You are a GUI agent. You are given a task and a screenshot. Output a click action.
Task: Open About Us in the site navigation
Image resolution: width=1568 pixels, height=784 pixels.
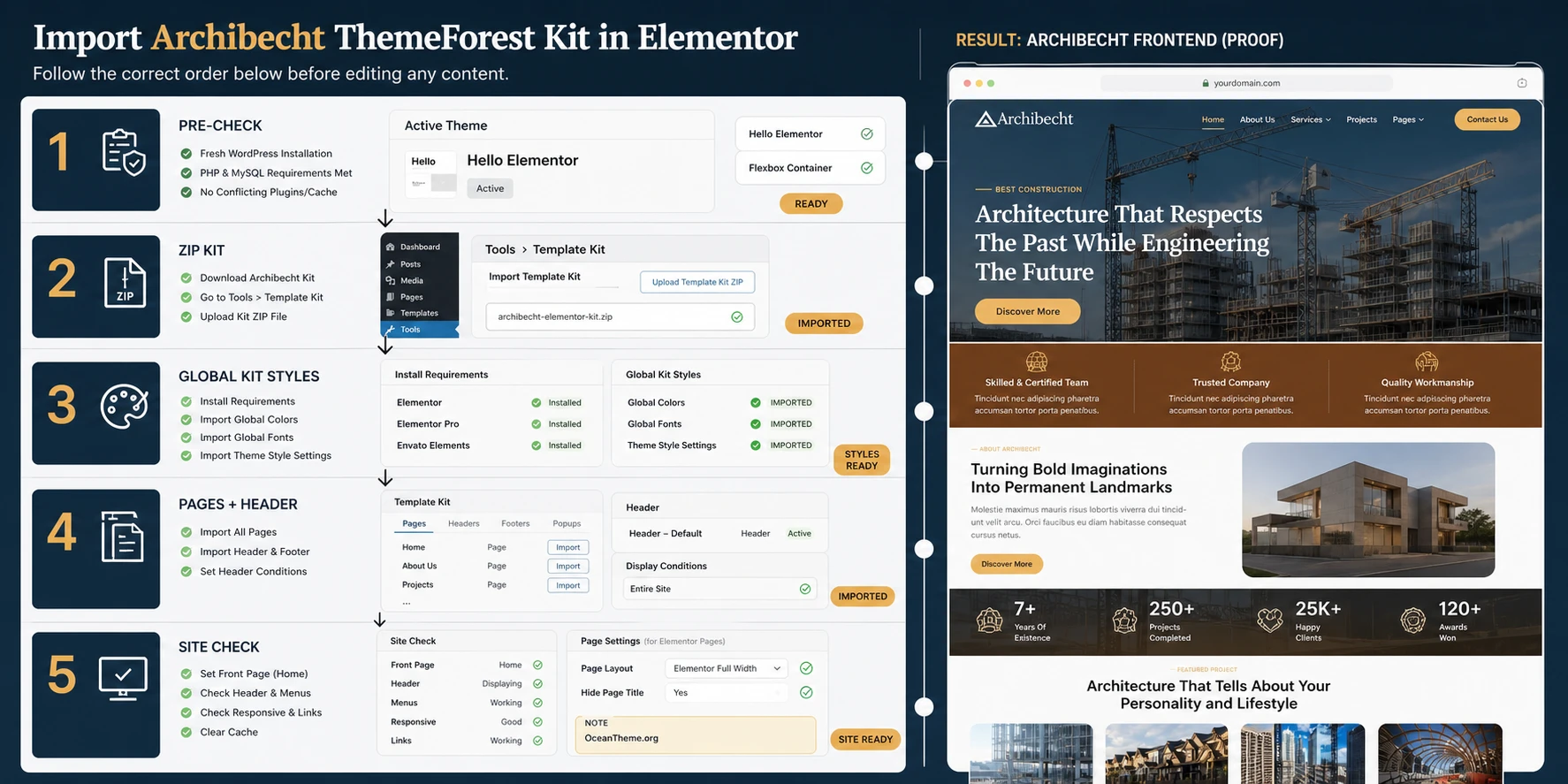coord(1257,119)
